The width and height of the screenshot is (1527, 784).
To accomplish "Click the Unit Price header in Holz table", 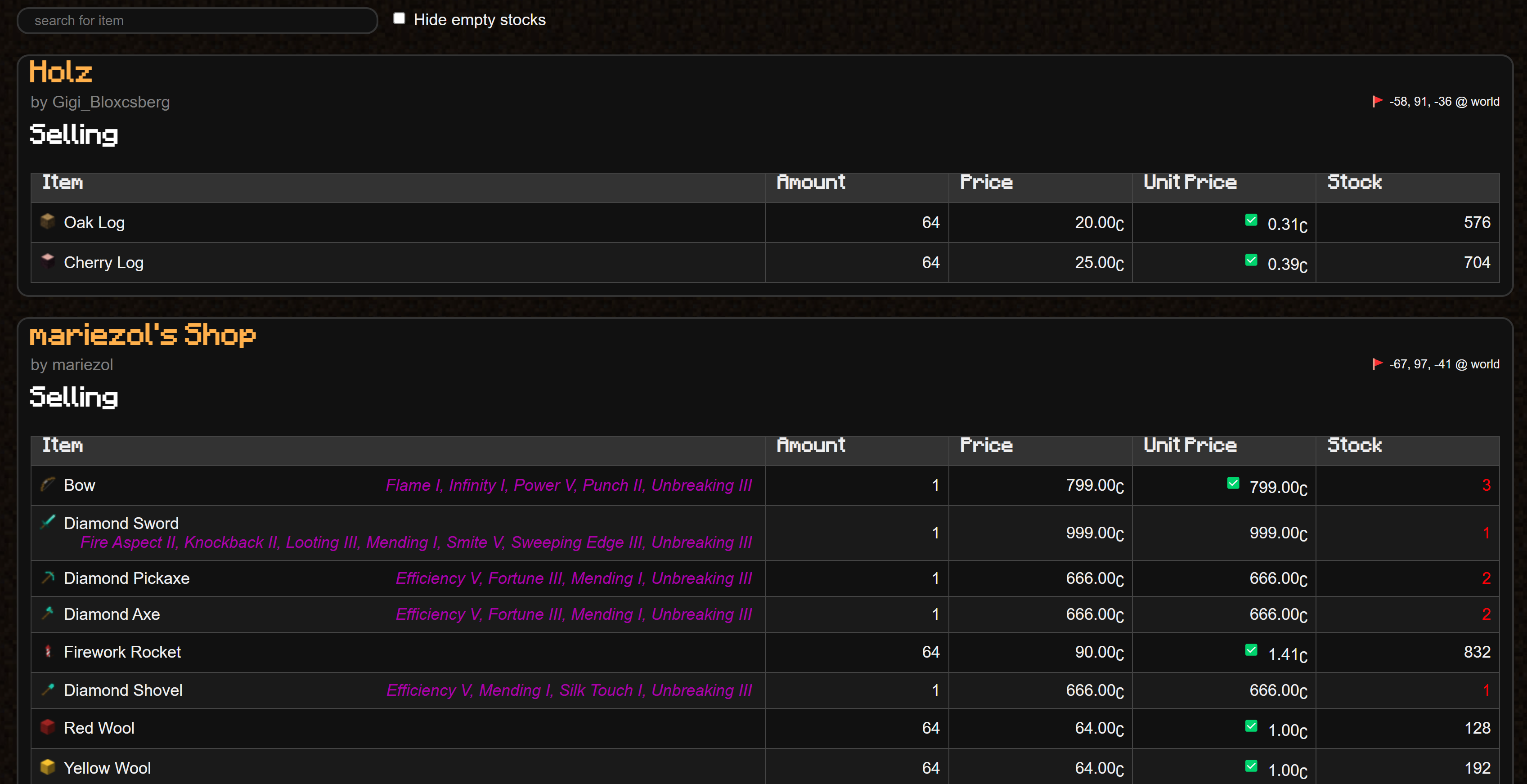I will [x=1190, y=182].
